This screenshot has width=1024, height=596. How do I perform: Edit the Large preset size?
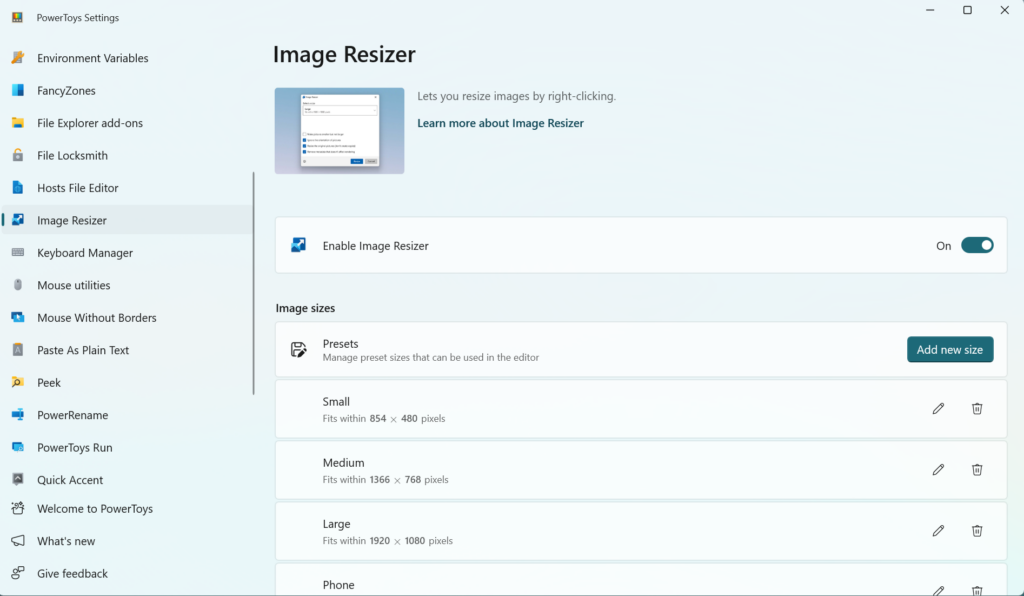click(x=937, y=530)
